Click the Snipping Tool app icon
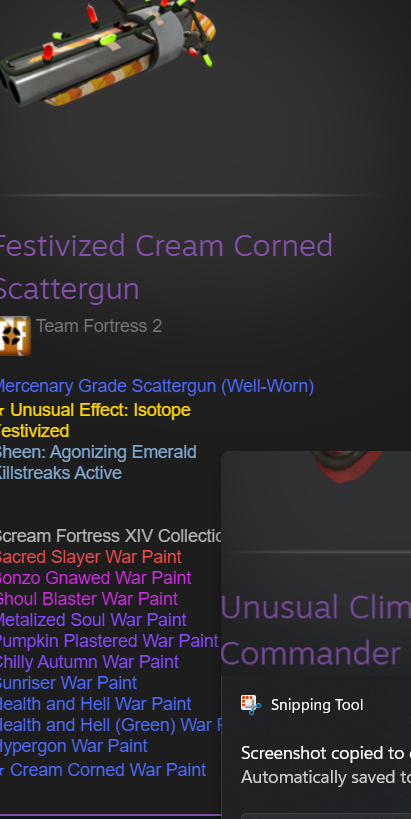The width and height of the screenshot is (411, 819). pyautogui.click(x=251, y=705)
